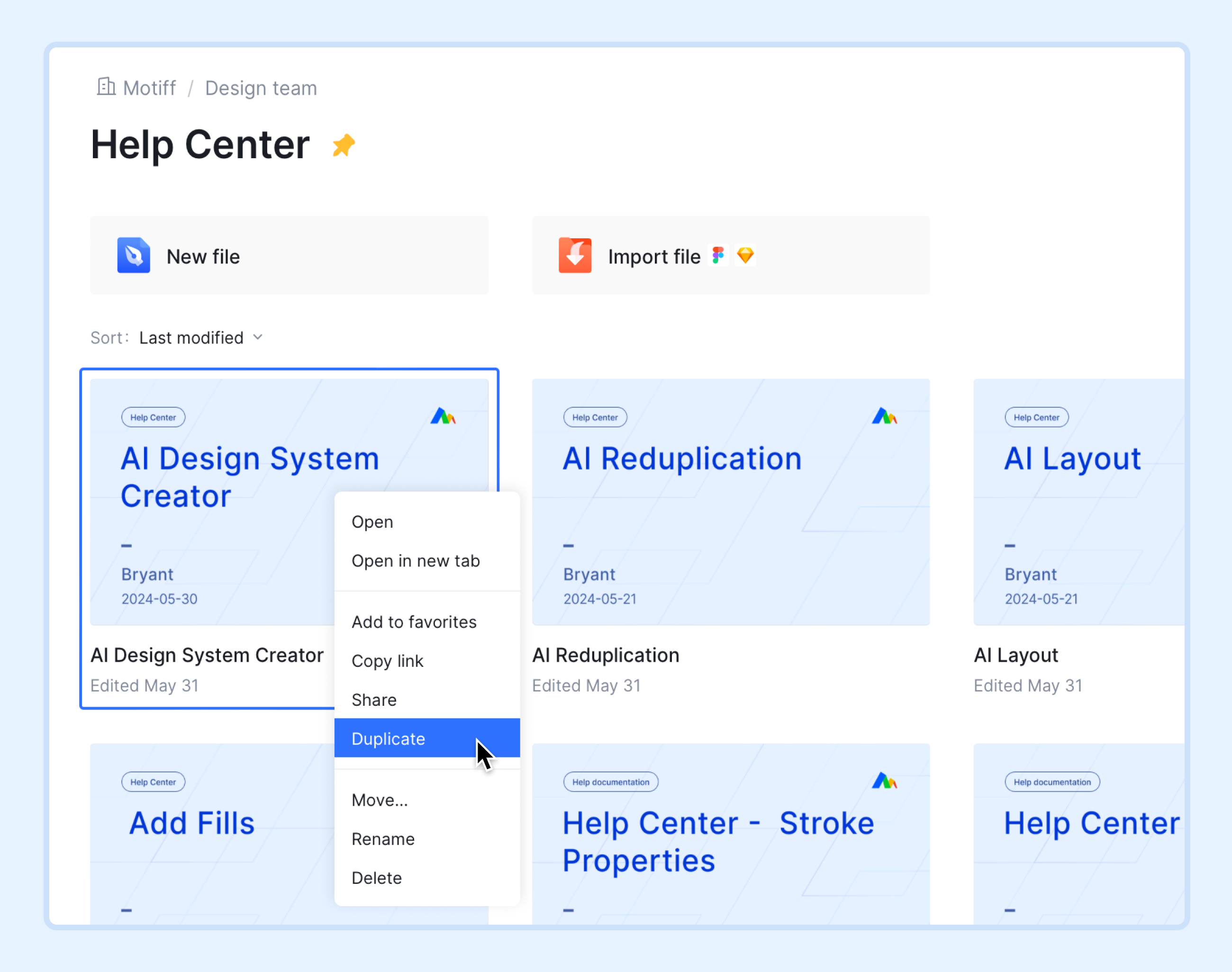This screenshot has width=1232, height=972.
Task: Click Help Center tag on AI Layout card
Action: coord(1037,417)
